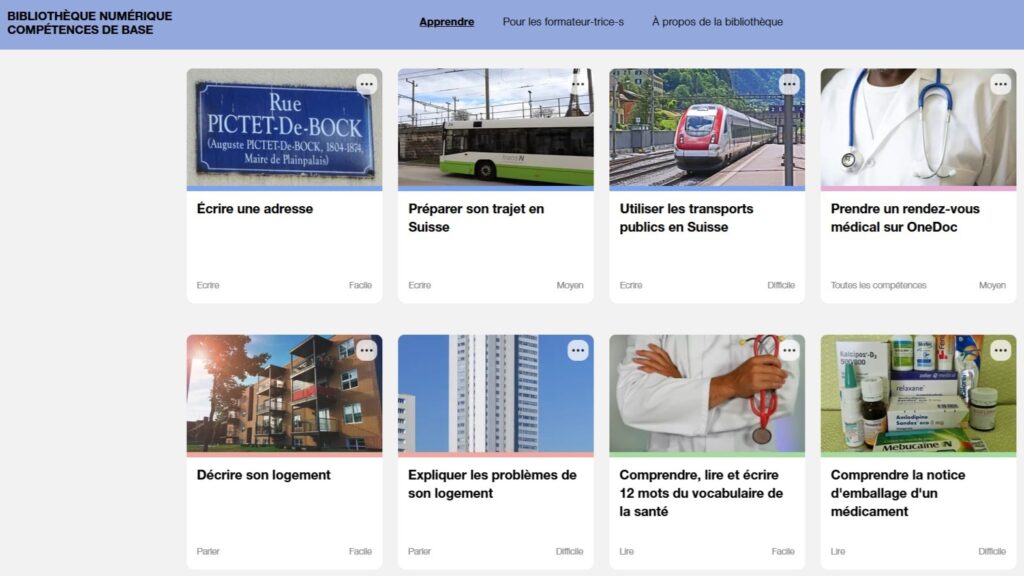The width and height of the screenshot is (1024, 576).
Task: Click the red train image thumbnail
Action: click(707, 127)
